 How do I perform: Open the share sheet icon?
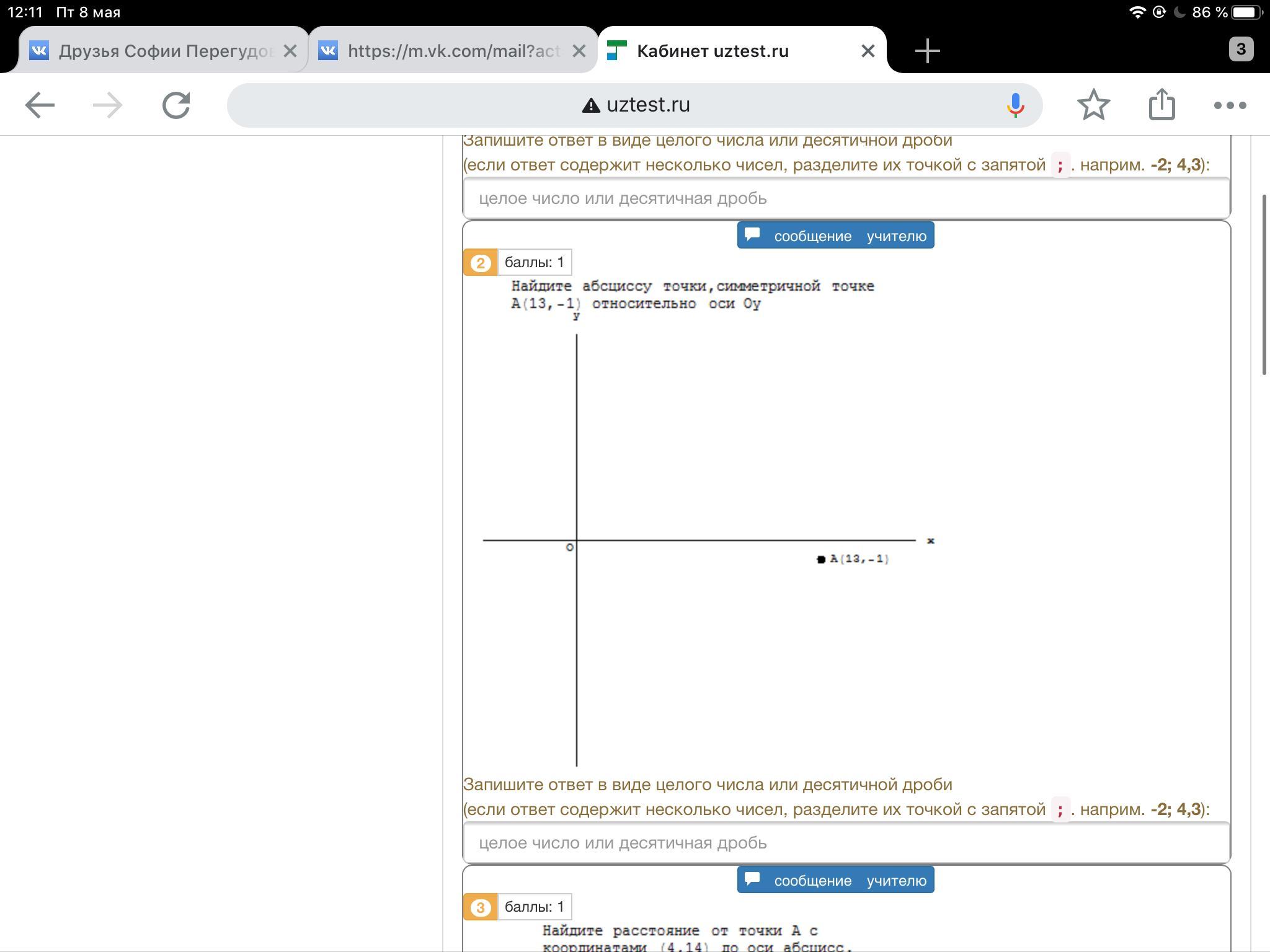pyautogui.click(x=1161, y=104)
